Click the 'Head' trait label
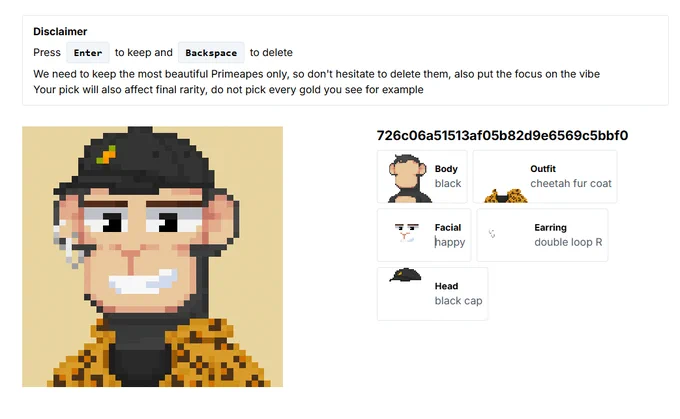680x419 pixels. (446, 286)
